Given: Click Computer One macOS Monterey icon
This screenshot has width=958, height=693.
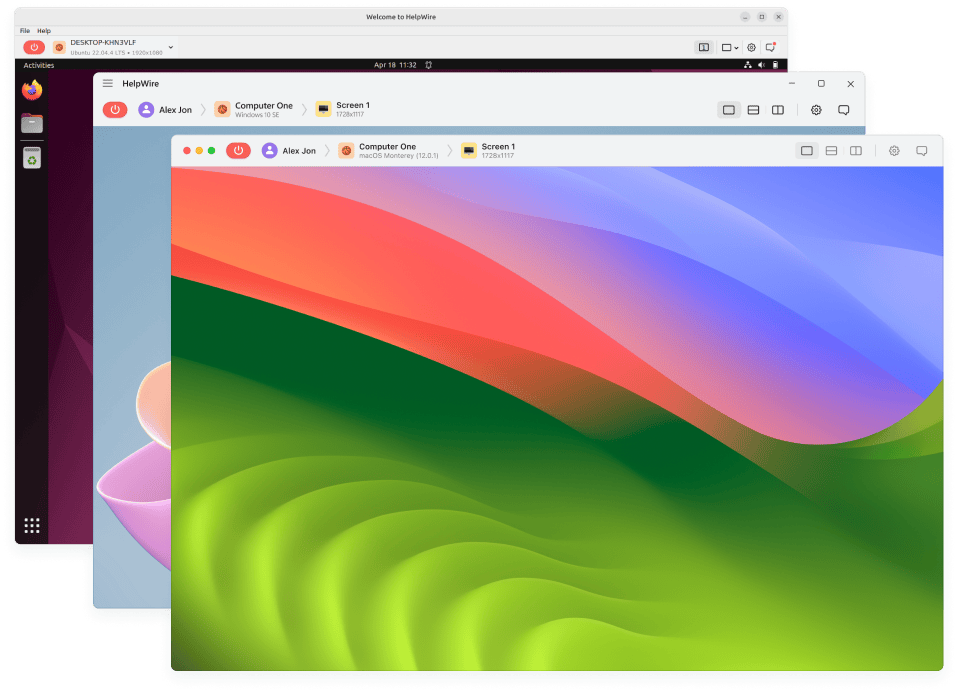Looking at the screenshot, I should [346, 150].
